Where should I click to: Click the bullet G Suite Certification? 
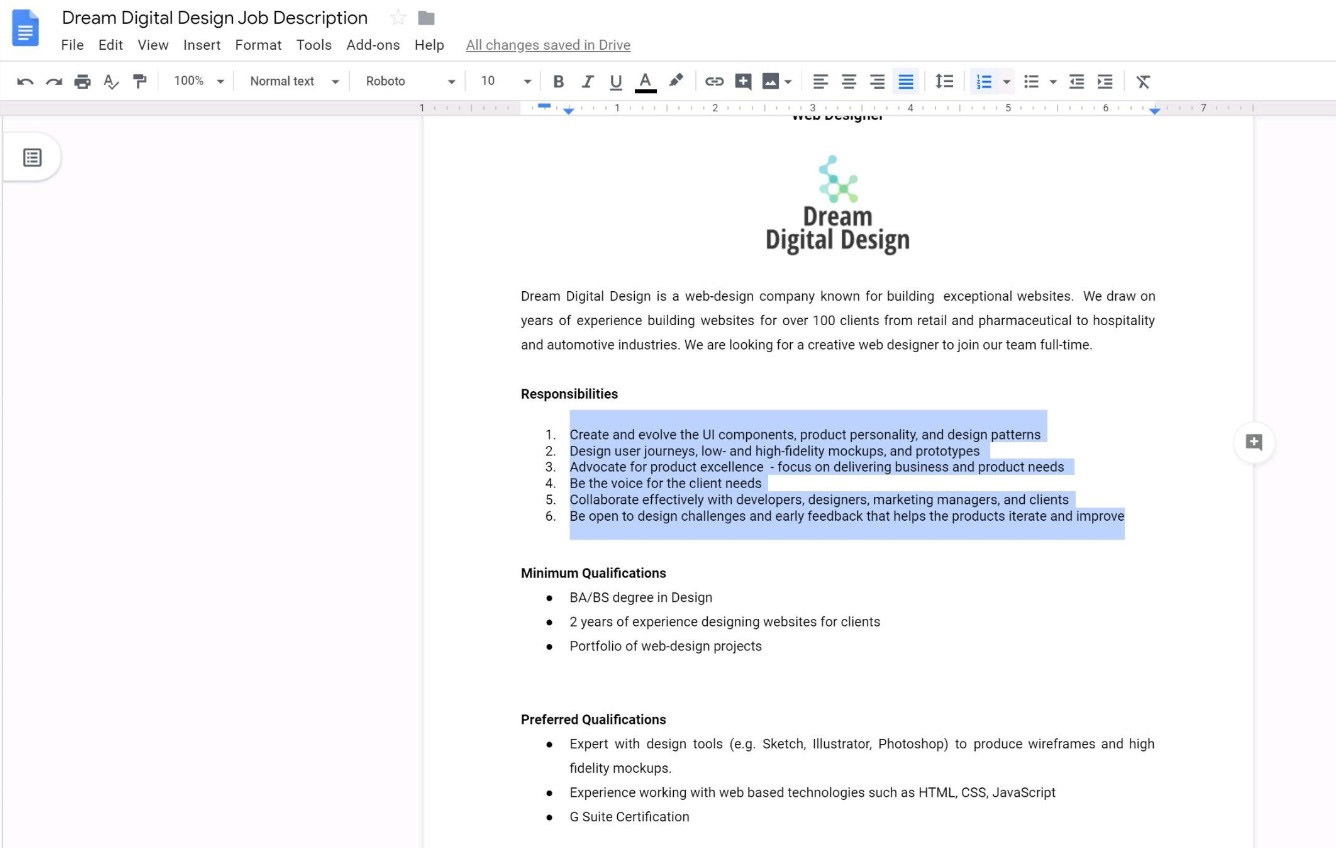(629, 817)
